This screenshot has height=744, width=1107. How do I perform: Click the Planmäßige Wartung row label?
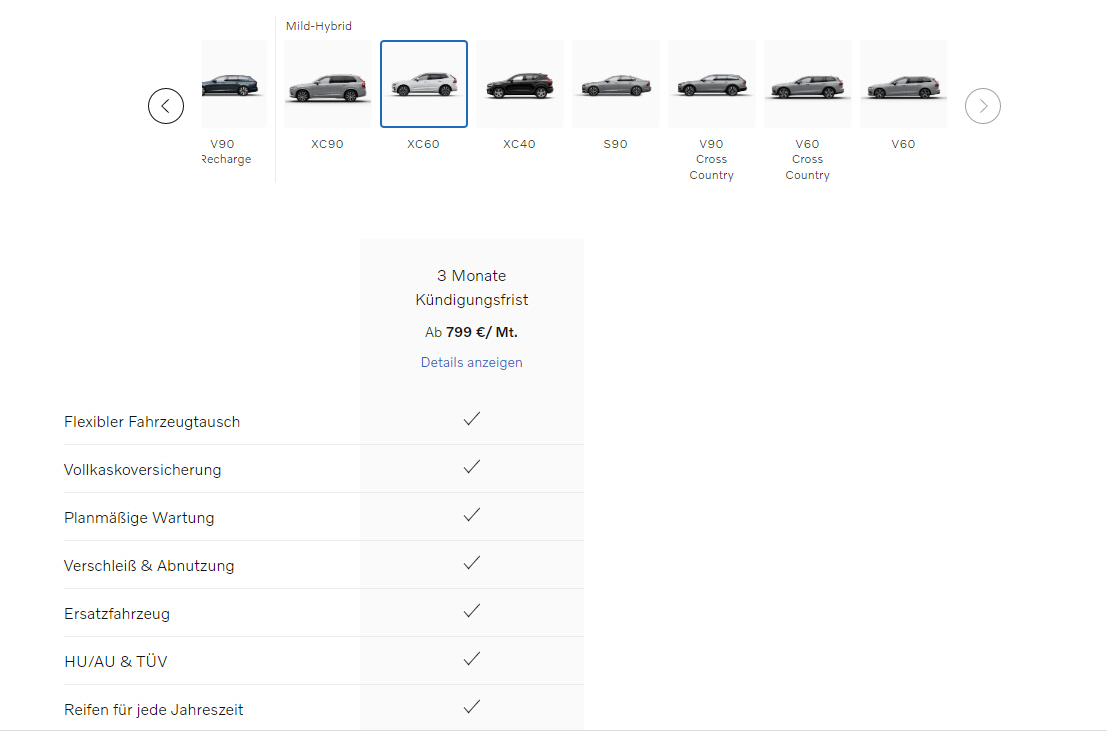(139, 518)
